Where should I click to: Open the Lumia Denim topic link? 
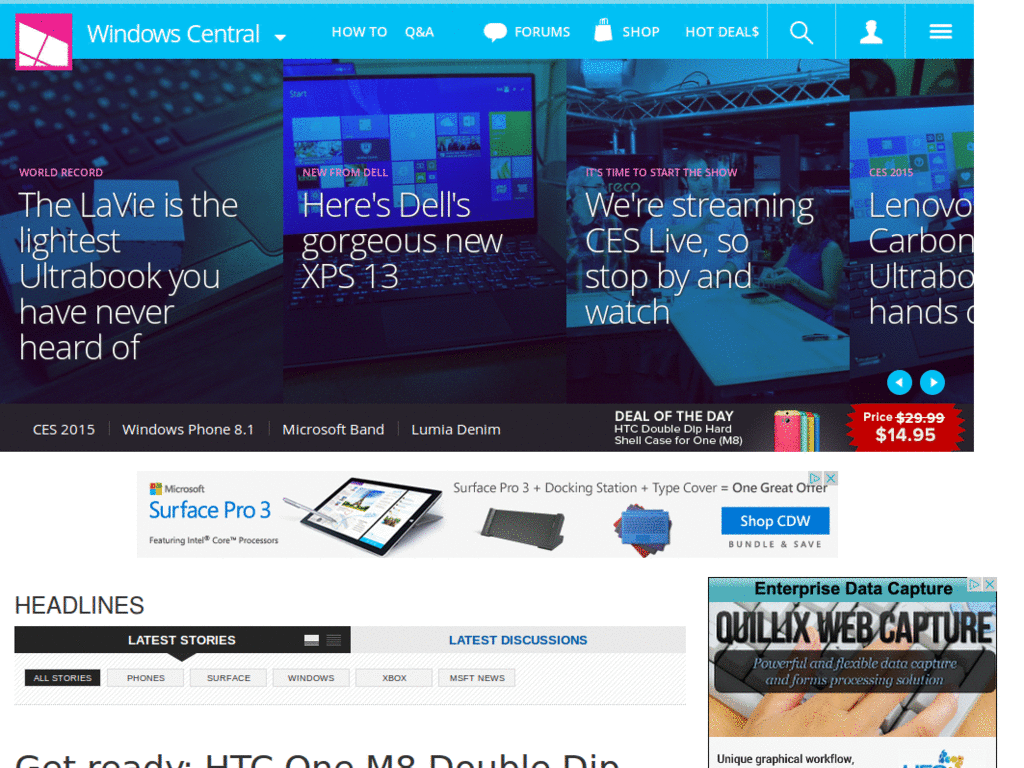456,430
